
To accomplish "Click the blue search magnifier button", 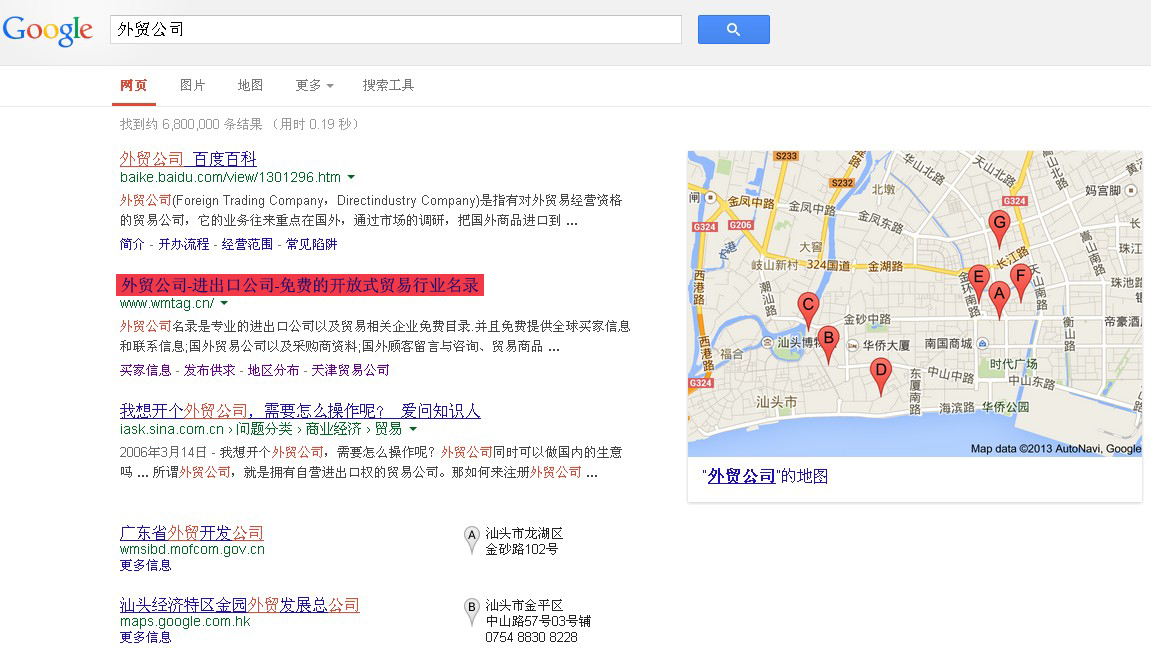I will [733, 30].
